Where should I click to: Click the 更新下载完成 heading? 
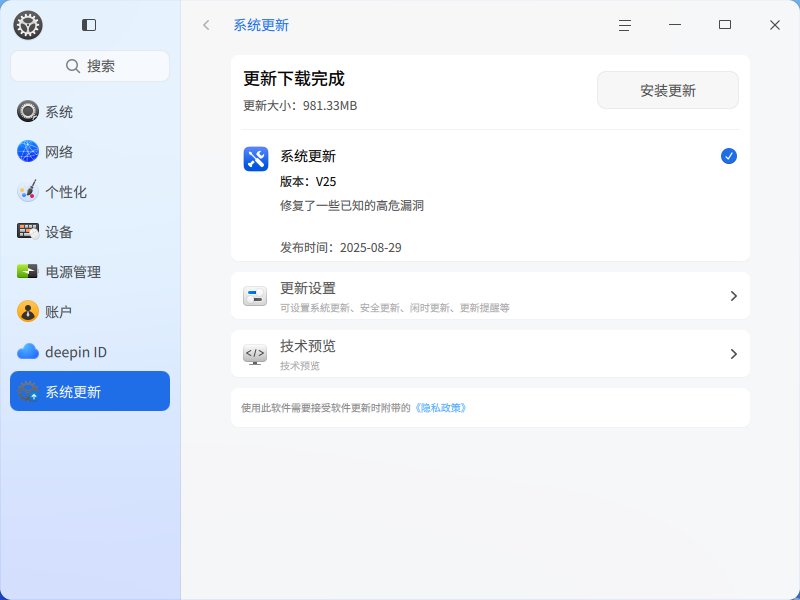pyautogui.click(x=294, y=79)
